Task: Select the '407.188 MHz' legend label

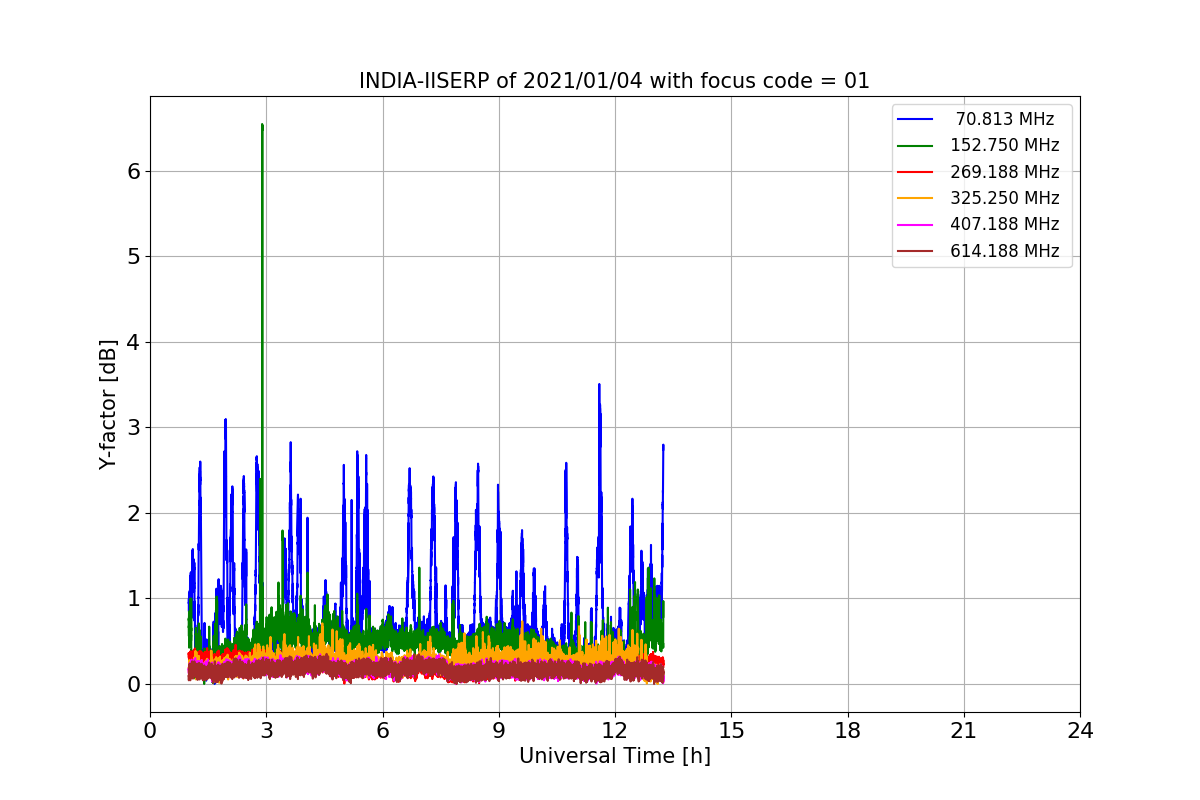Action: click(x=1005, y=224)
